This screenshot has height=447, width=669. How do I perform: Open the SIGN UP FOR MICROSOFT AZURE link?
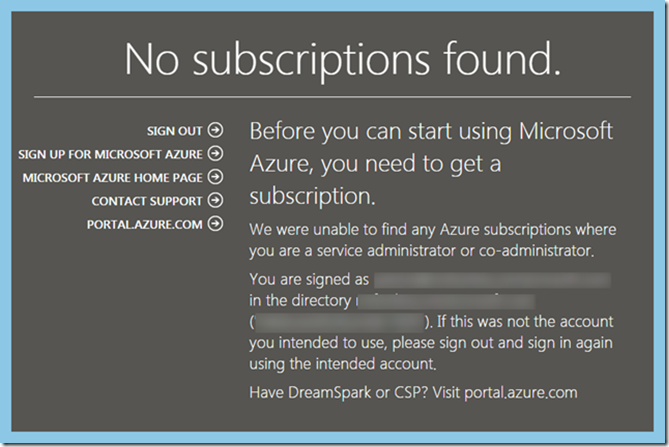click(110, 154)
